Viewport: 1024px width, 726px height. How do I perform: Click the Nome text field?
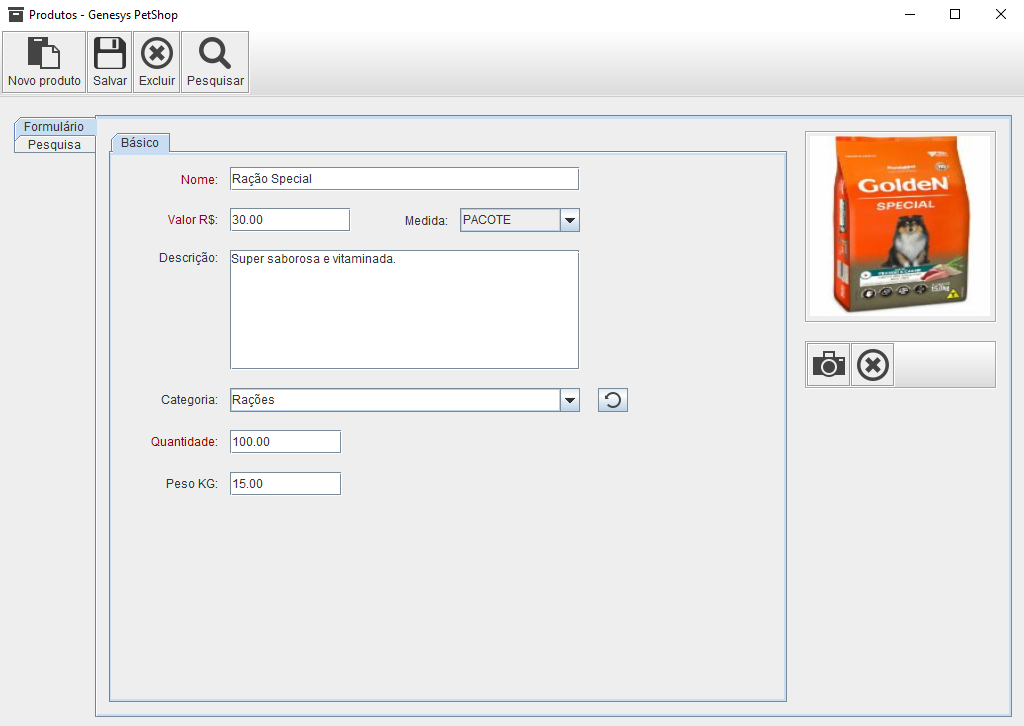tap(404, 179)
